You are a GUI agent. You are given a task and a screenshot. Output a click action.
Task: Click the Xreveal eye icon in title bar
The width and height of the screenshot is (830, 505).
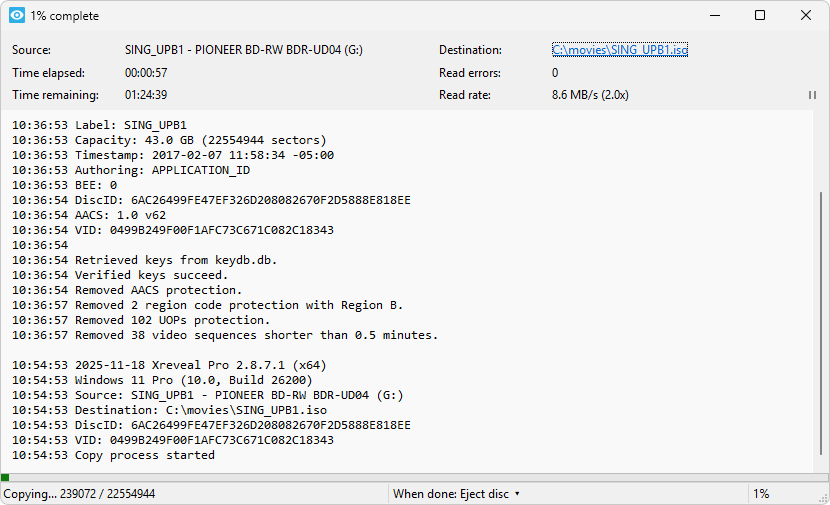(x=17, y=16)
